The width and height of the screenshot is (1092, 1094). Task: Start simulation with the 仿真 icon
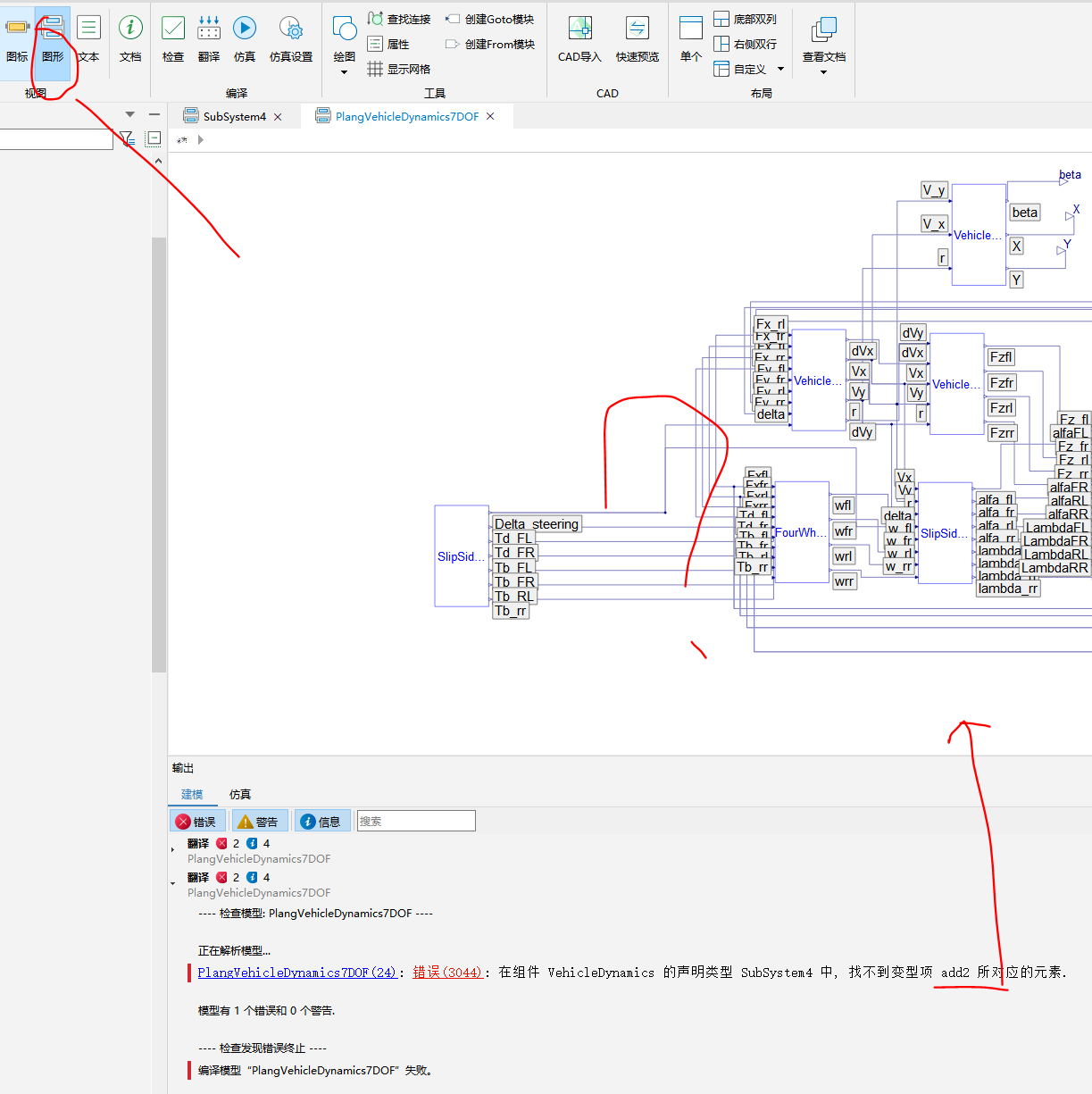click(x=245, y=39)
